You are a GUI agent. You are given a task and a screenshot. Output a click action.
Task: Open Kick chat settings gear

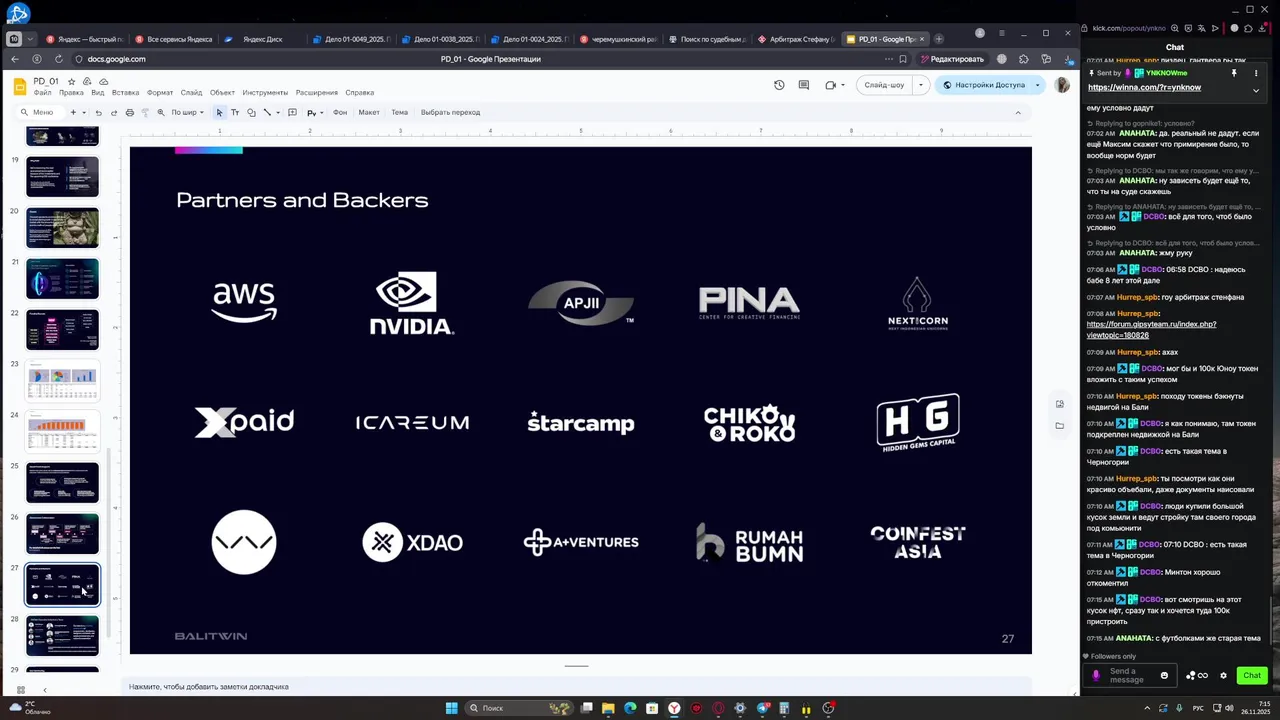(1223, 675)
